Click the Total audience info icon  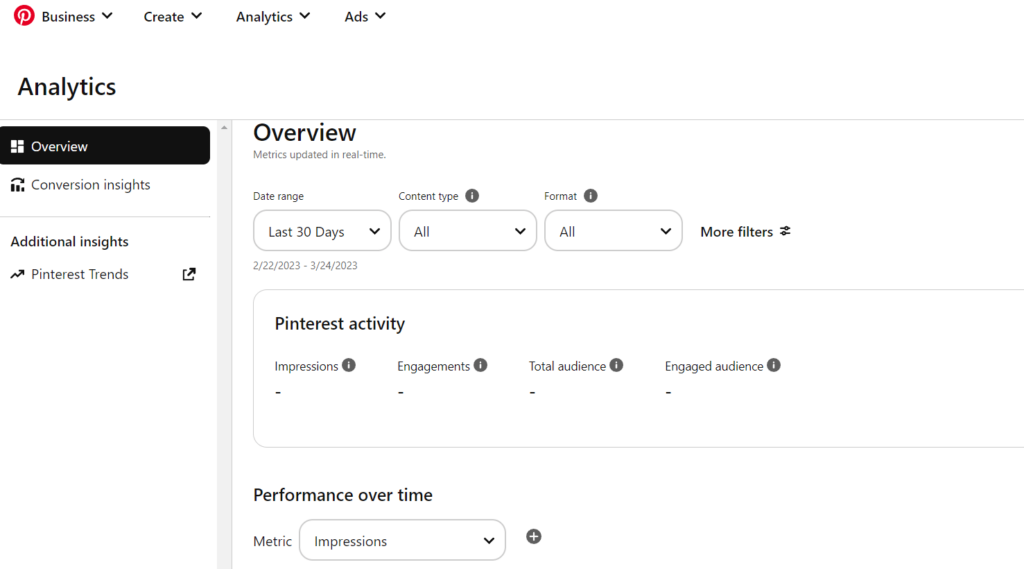coord(616,366)
